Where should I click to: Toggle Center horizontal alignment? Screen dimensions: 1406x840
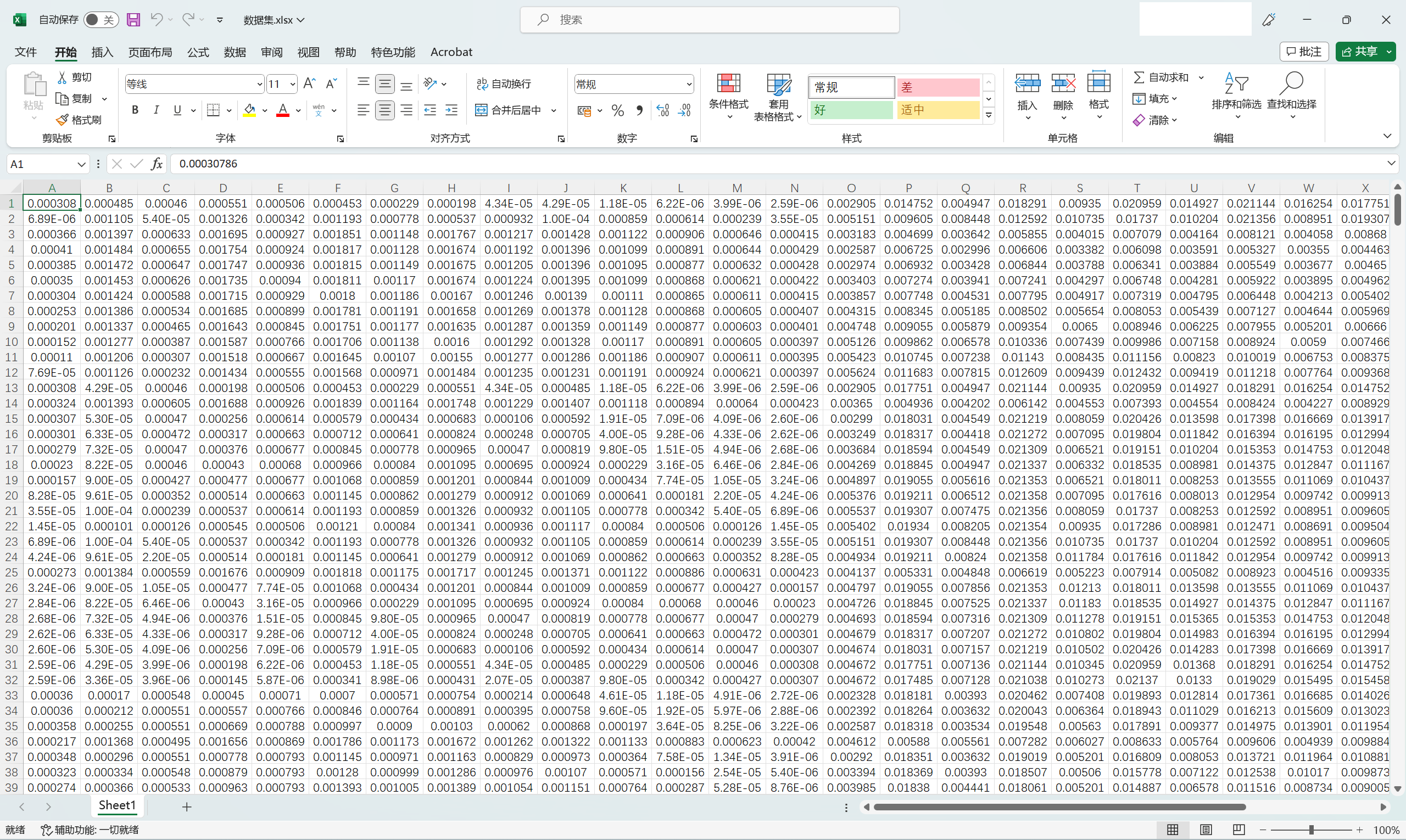tap(385, 110)
